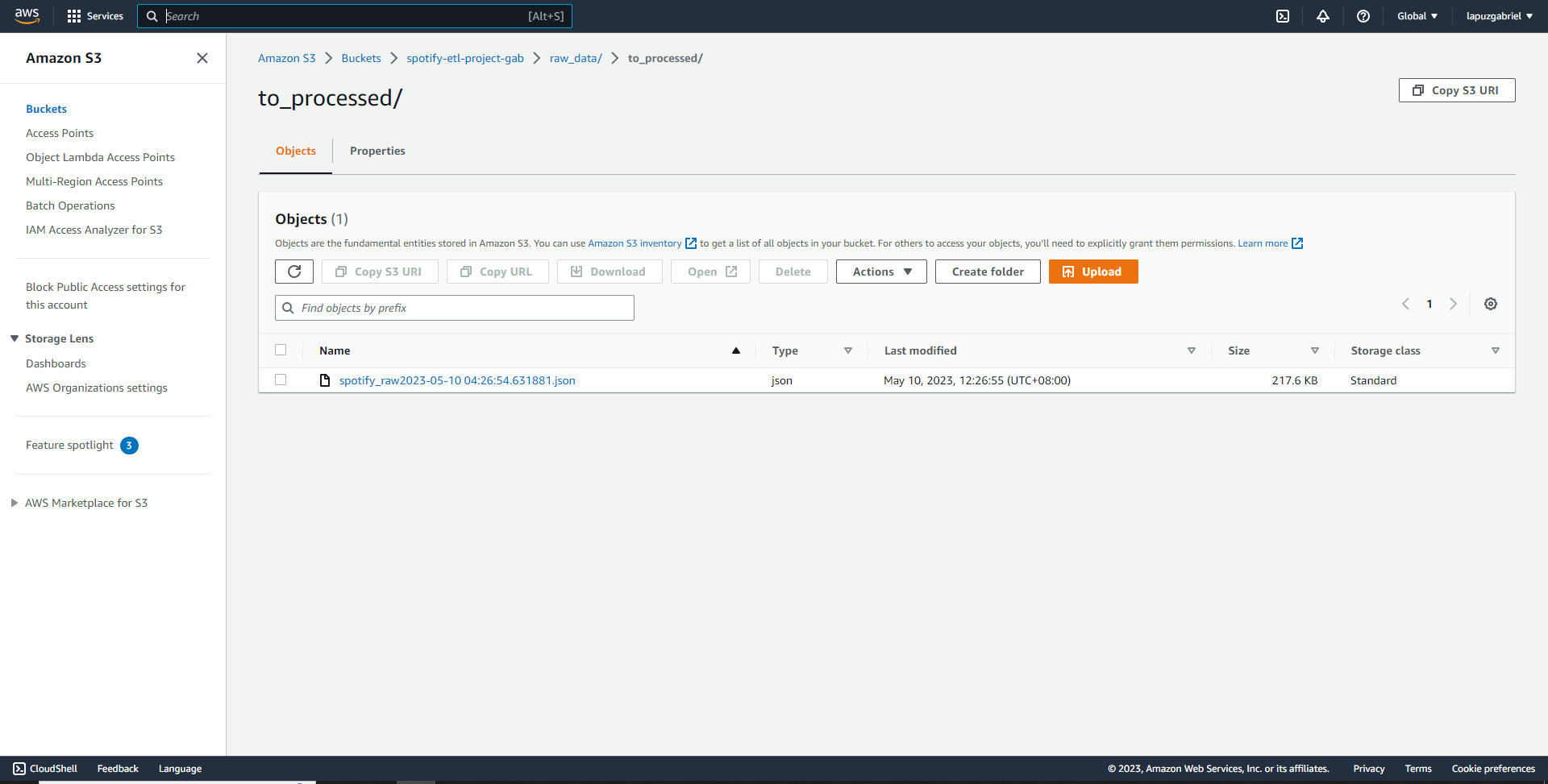
Task: Click the Delete toolbar button
Action: click(793, 272)
